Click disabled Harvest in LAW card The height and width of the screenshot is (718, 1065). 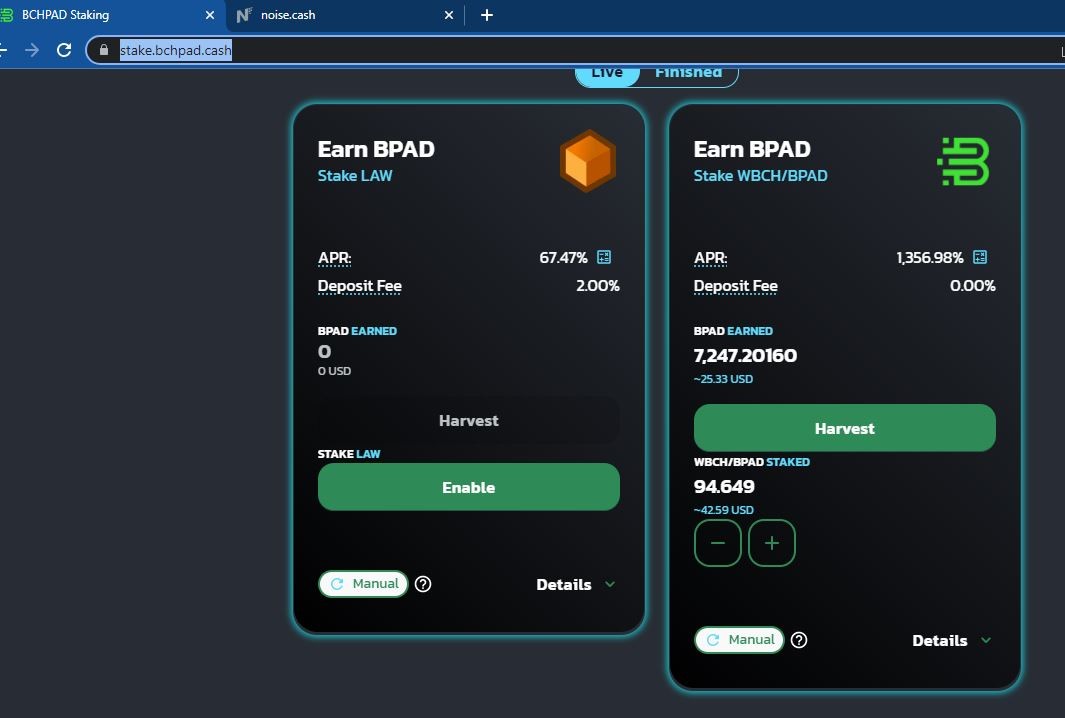(x=469, y=420)
